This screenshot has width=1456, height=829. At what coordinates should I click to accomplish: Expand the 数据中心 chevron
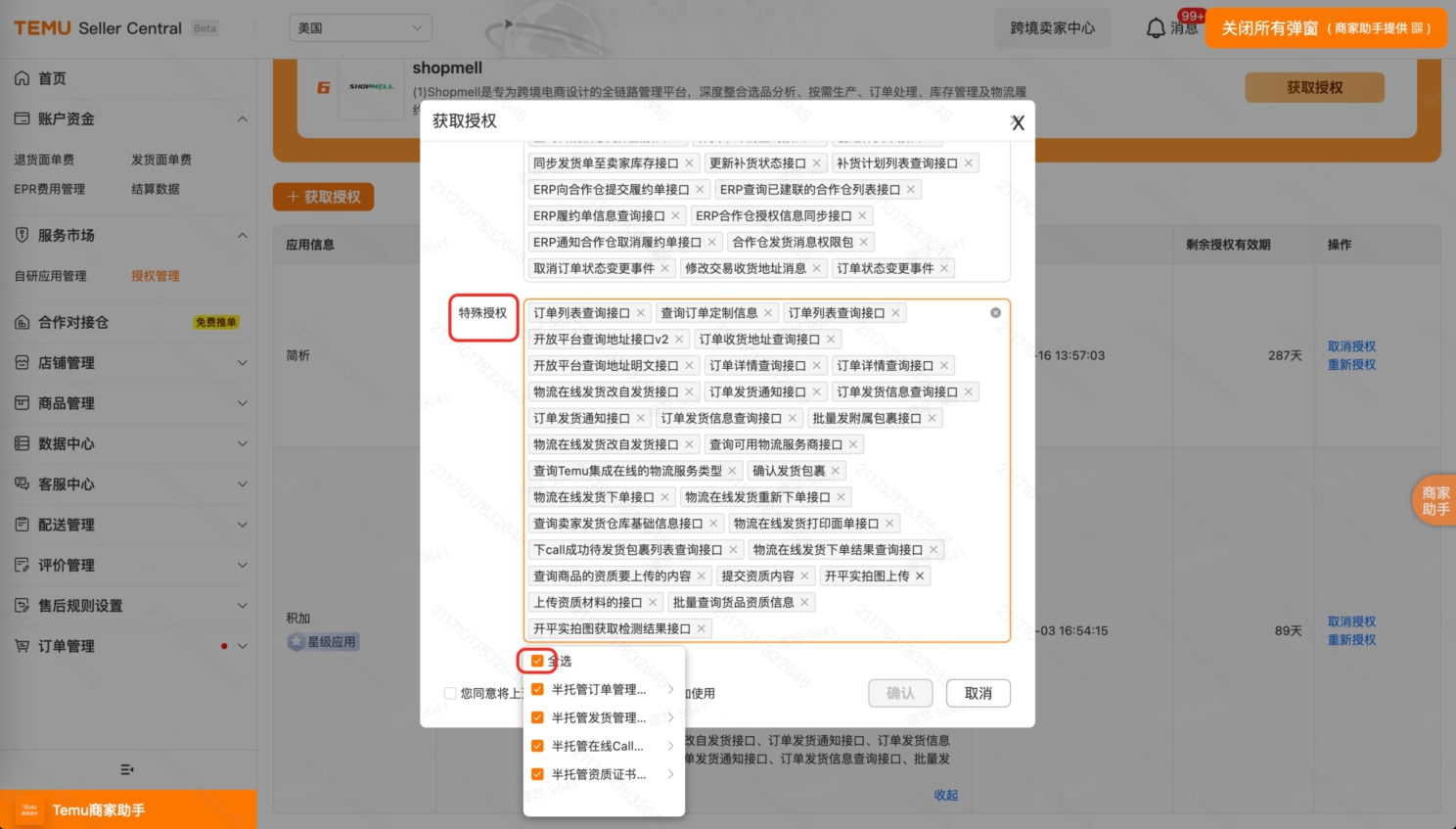242,443
